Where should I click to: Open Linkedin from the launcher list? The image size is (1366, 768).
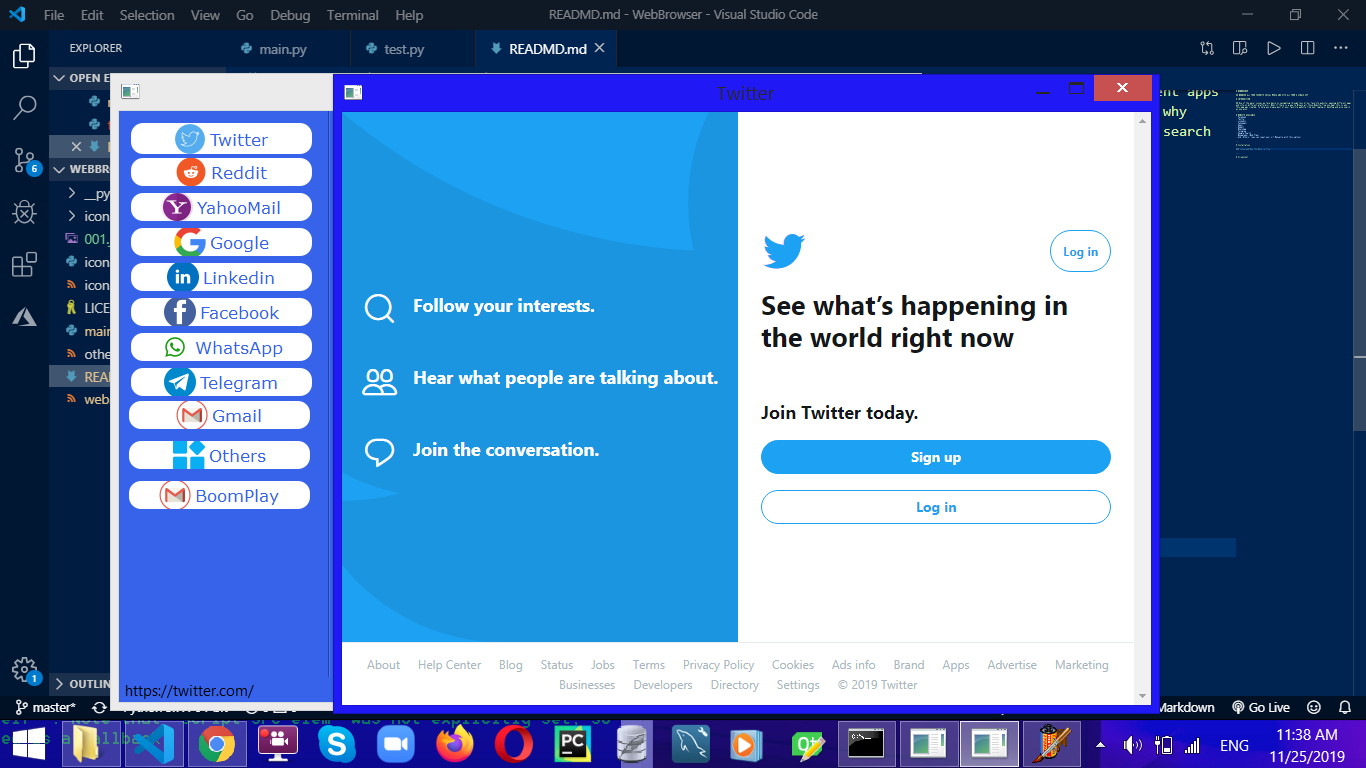pos(221,277)
